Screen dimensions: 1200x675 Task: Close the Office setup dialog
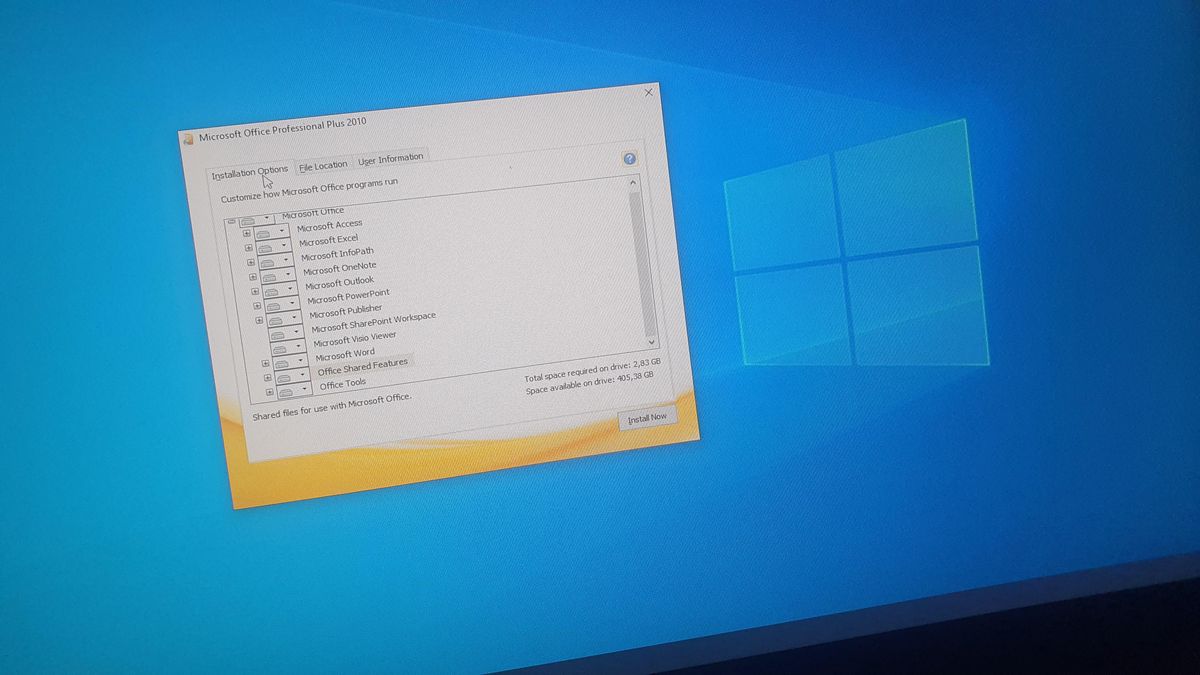tap(648, 92)
